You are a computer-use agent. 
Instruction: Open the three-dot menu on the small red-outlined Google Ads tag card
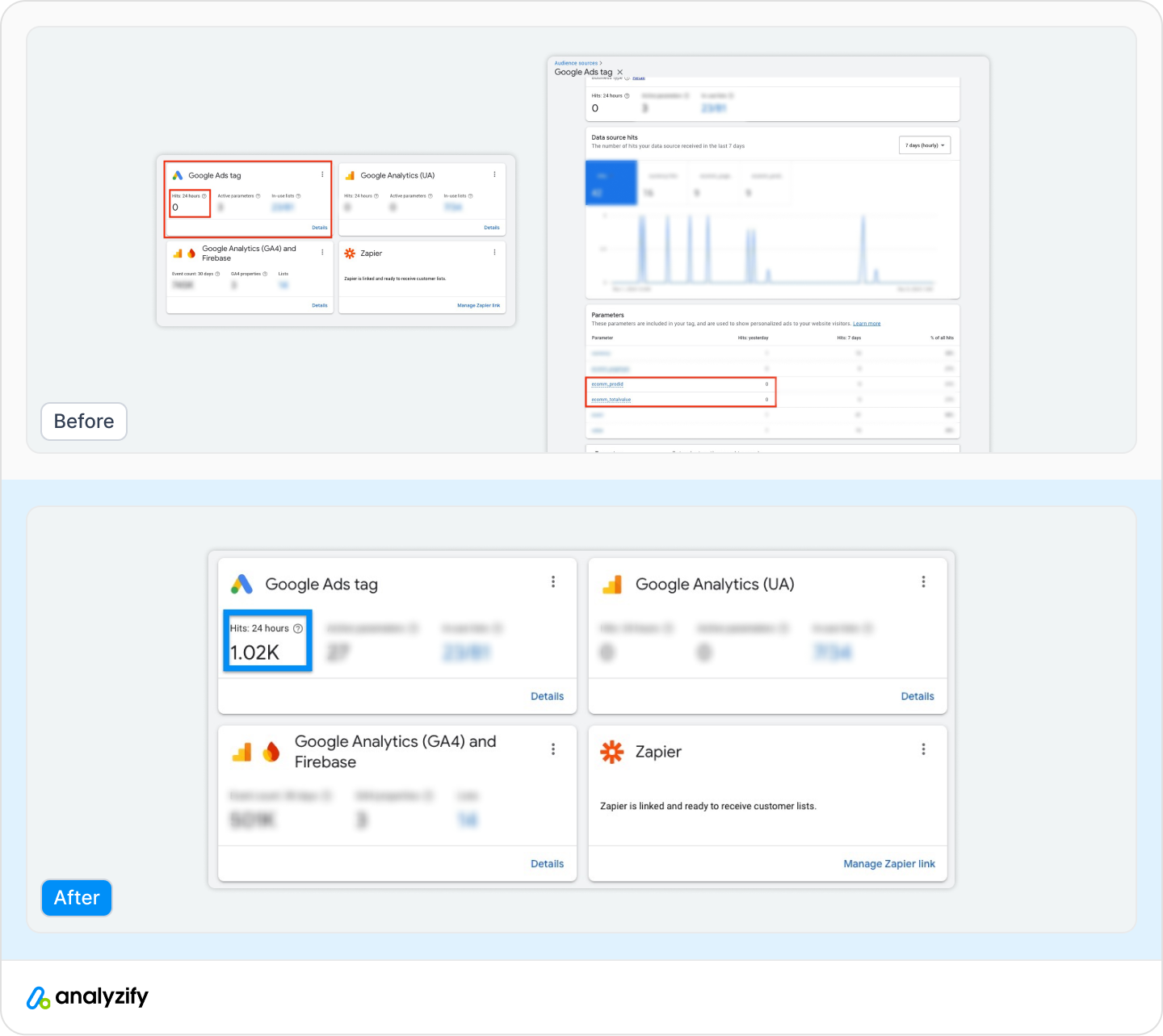click(x=322, y=174)
